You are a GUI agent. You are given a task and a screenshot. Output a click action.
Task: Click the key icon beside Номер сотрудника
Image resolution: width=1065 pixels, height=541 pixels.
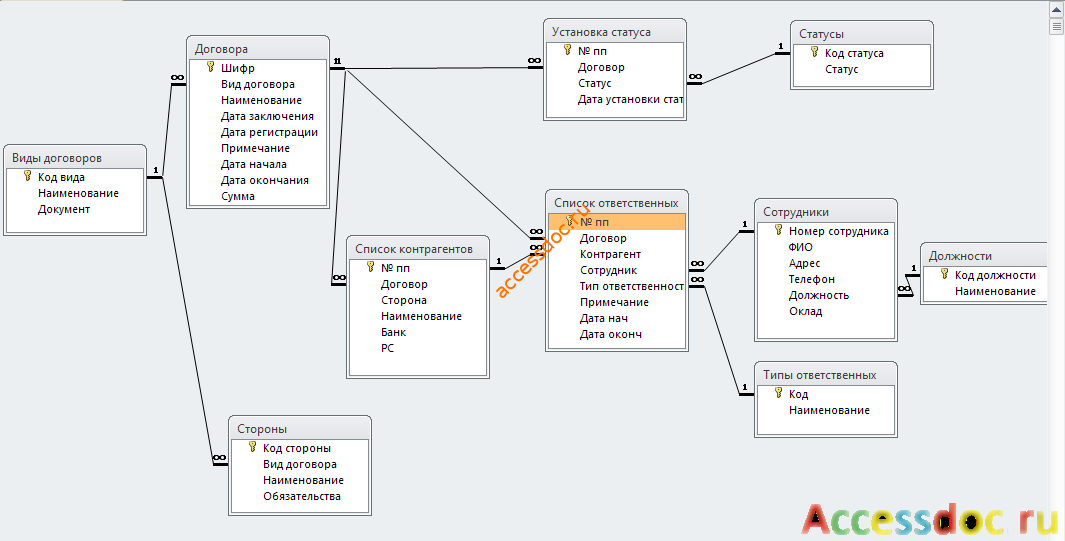779,230
